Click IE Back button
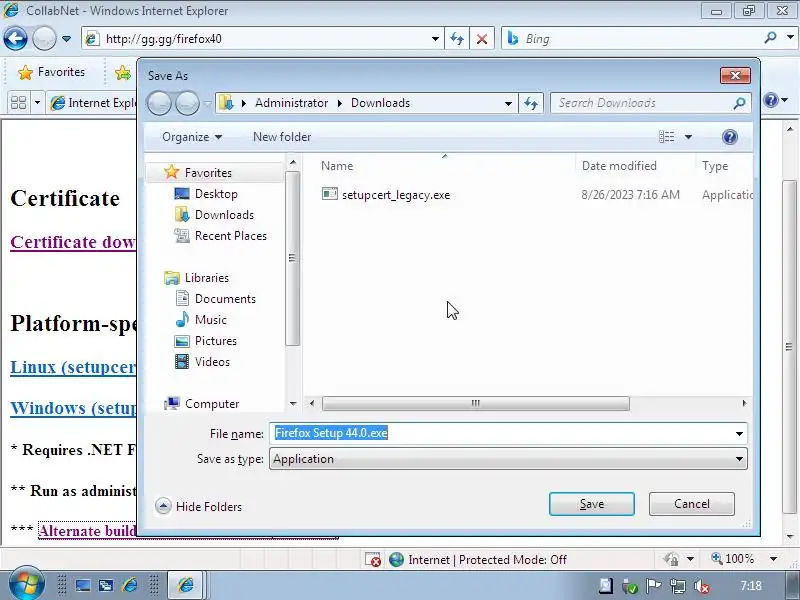This screenshot has width=800, height=600. tap(15, 38)
